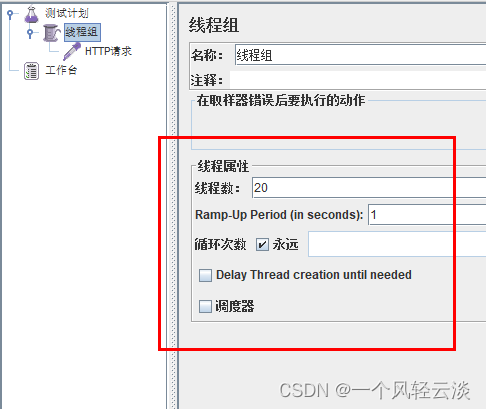The image size is (486, 409).
Task: Click the test plan flask icon
Action: tap(31, 14)
